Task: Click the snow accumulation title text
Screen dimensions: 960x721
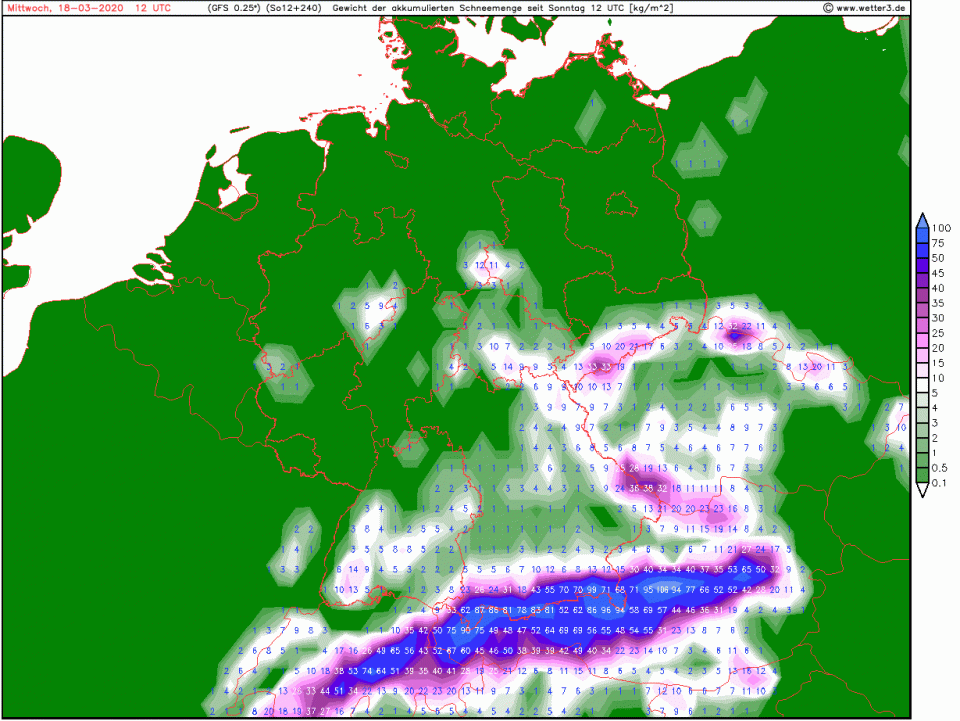Action: (x=470, y=8)
